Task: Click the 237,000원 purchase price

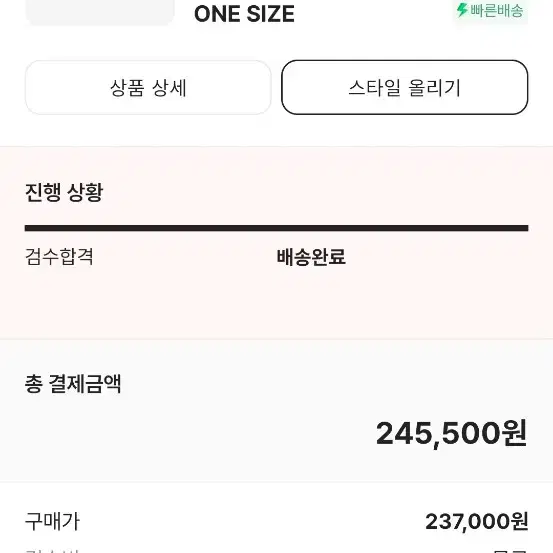Action: pos(477,522)
